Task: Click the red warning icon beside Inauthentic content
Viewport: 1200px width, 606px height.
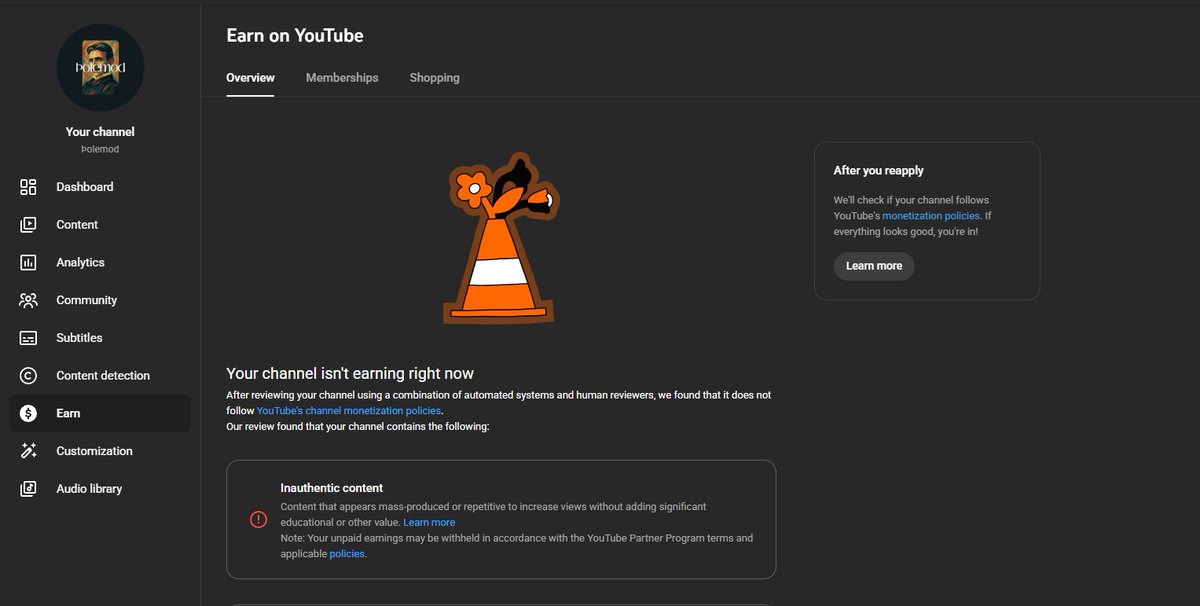Action: (x=258, y=519)
